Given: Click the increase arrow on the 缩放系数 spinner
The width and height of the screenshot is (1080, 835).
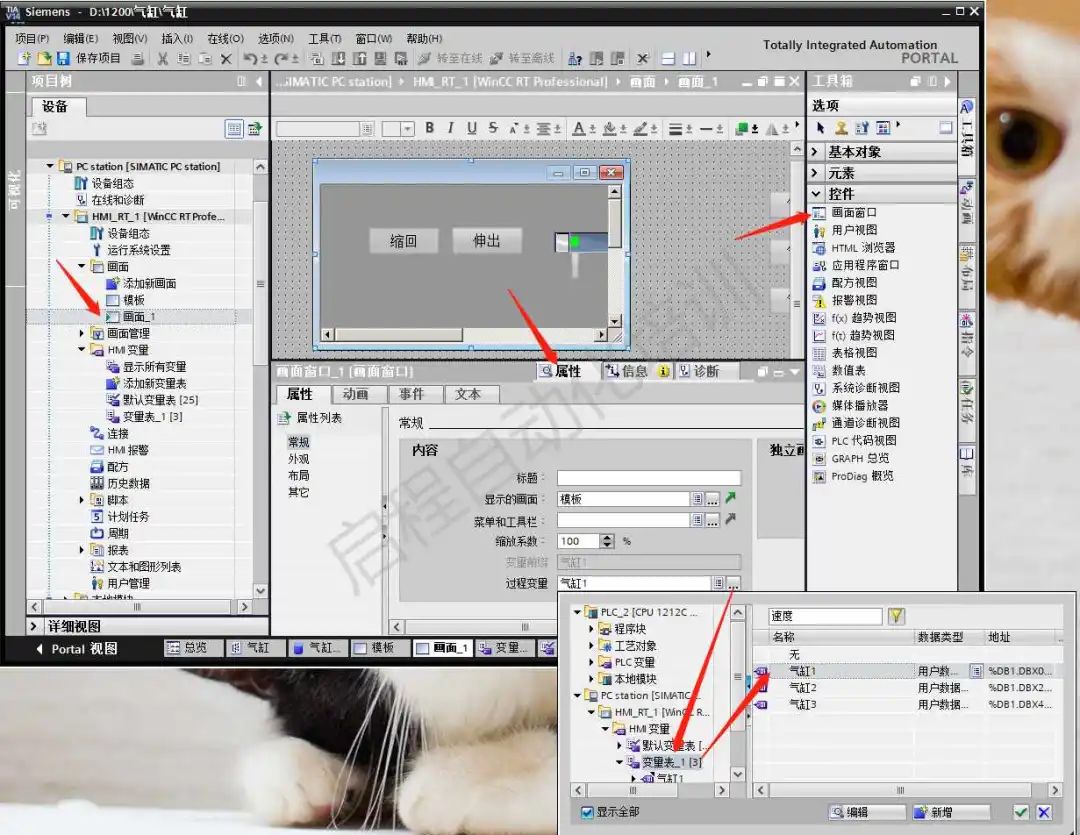Looking at the screenshot, I should pyautogui.click(x=607, y=537).
